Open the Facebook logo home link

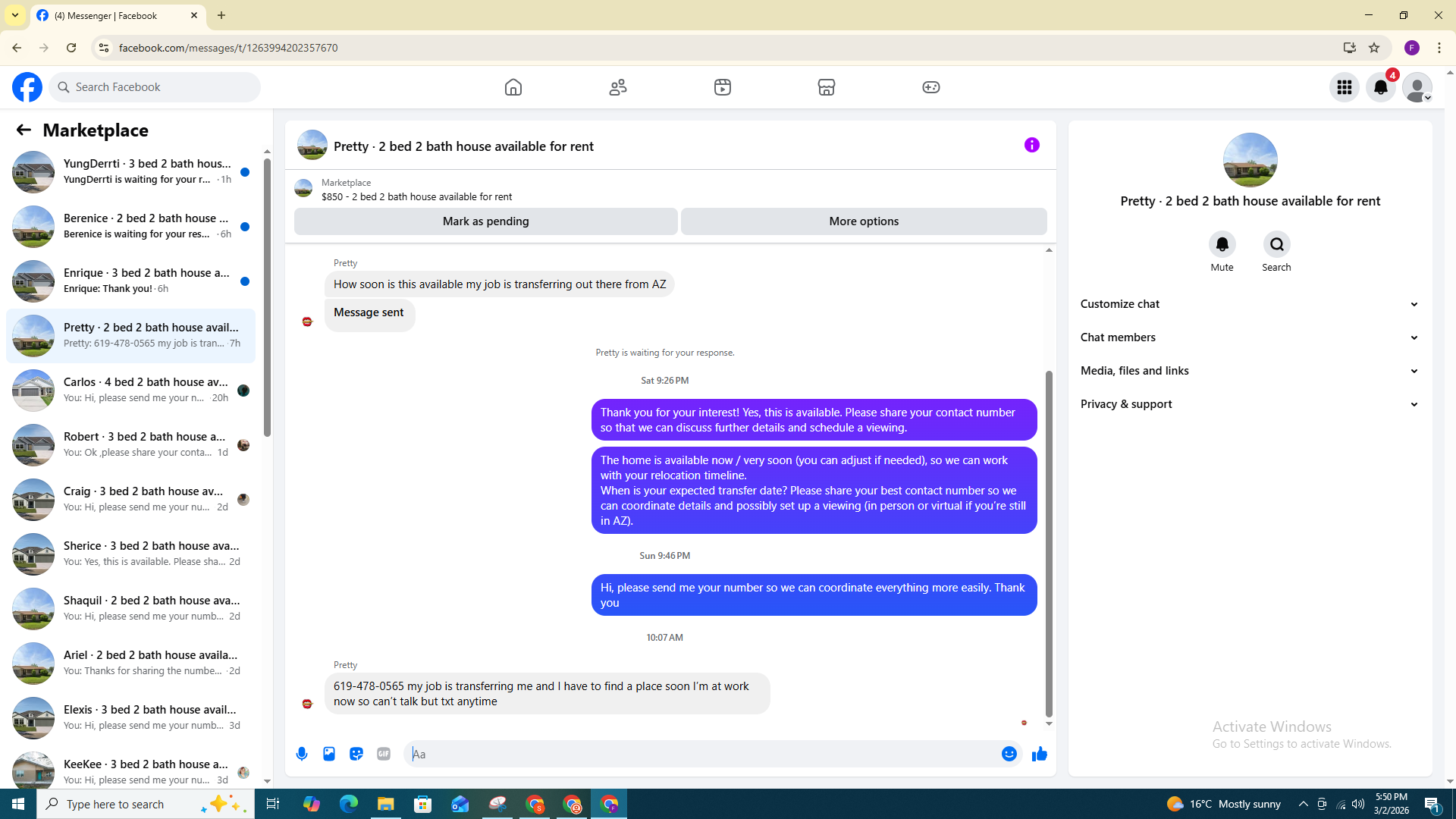[x=27, y=87]
